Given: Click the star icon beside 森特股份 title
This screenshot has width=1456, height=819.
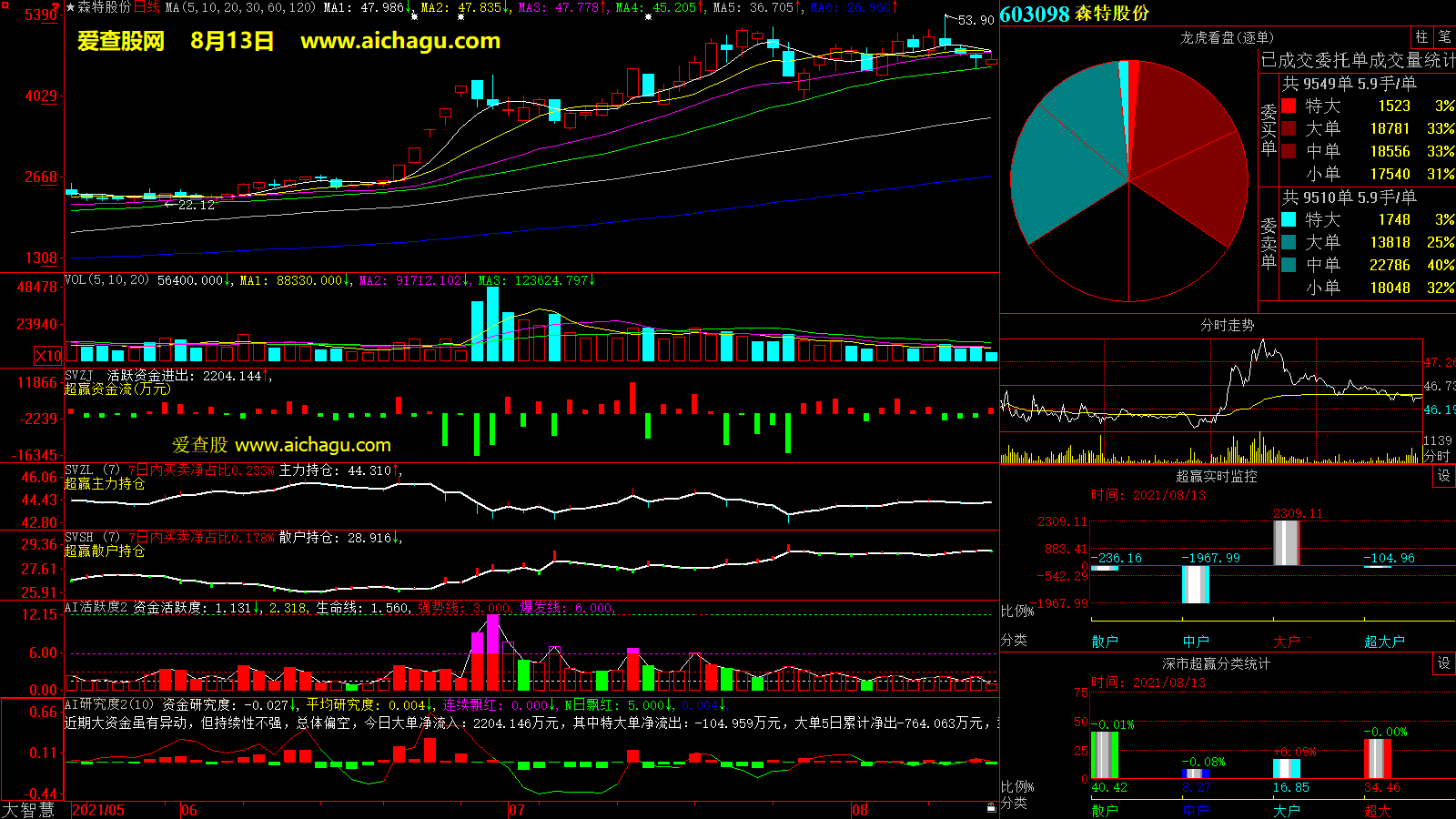Looking at the screenshot, I should pyautogui.click(x=70, y=7).
